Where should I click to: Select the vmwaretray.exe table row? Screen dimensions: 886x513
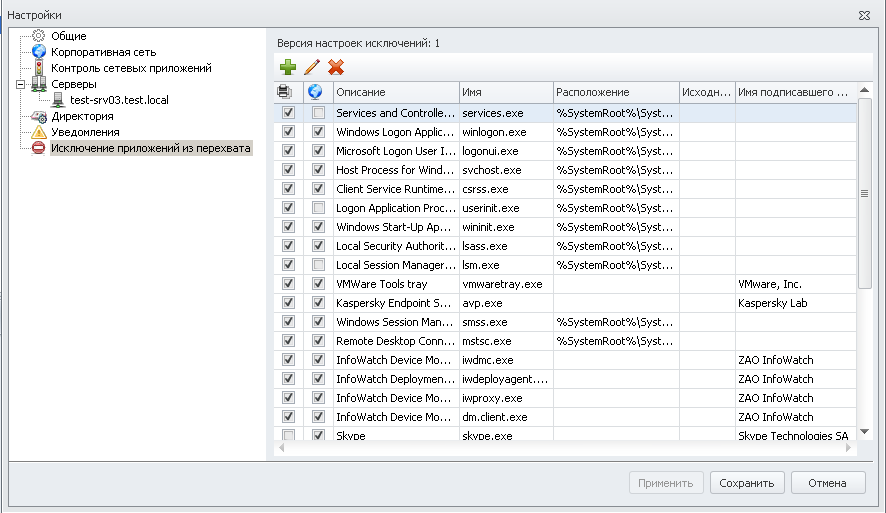click(502, 284)
